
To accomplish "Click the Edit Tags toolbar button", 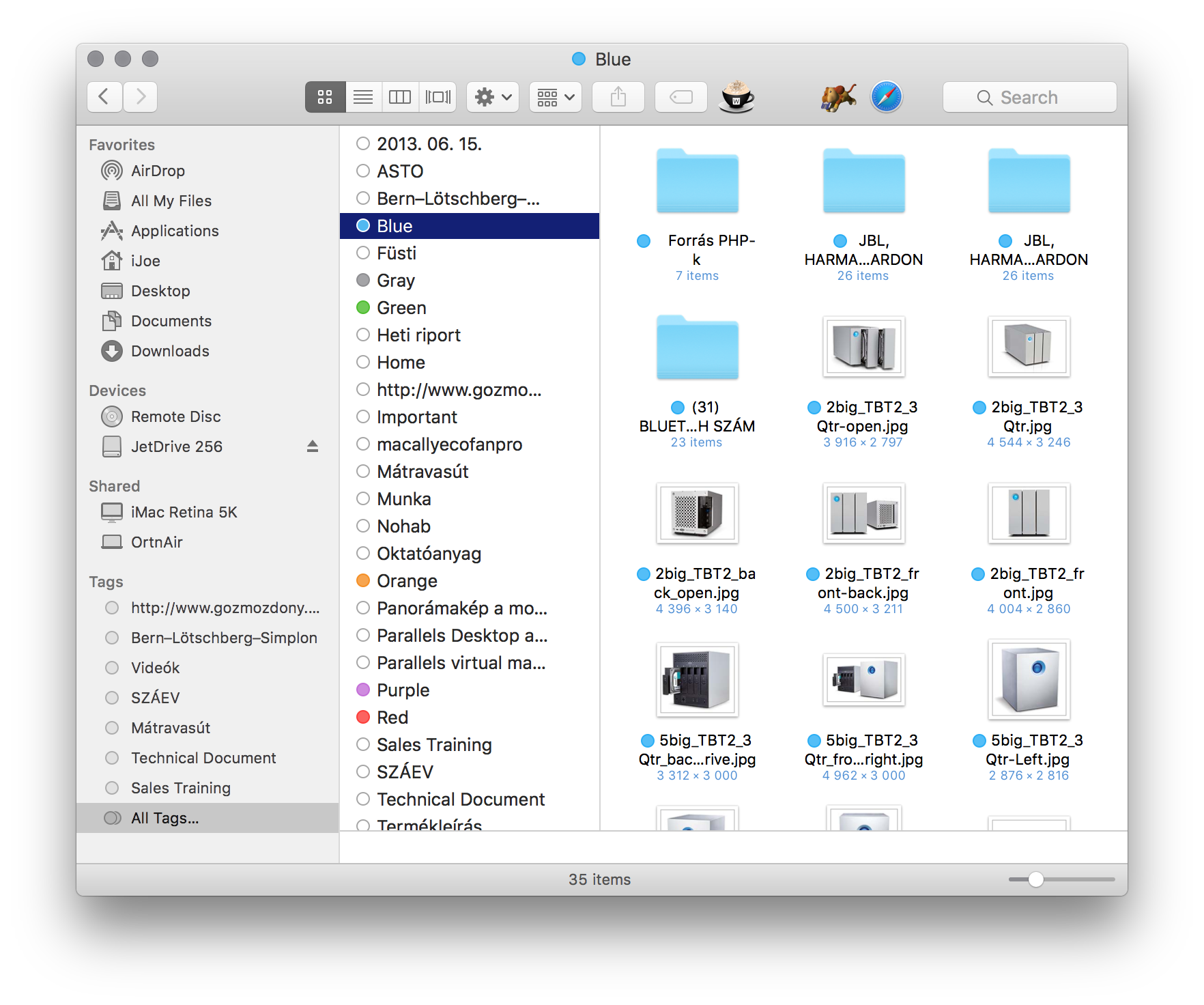I will [x=681, y=97].
